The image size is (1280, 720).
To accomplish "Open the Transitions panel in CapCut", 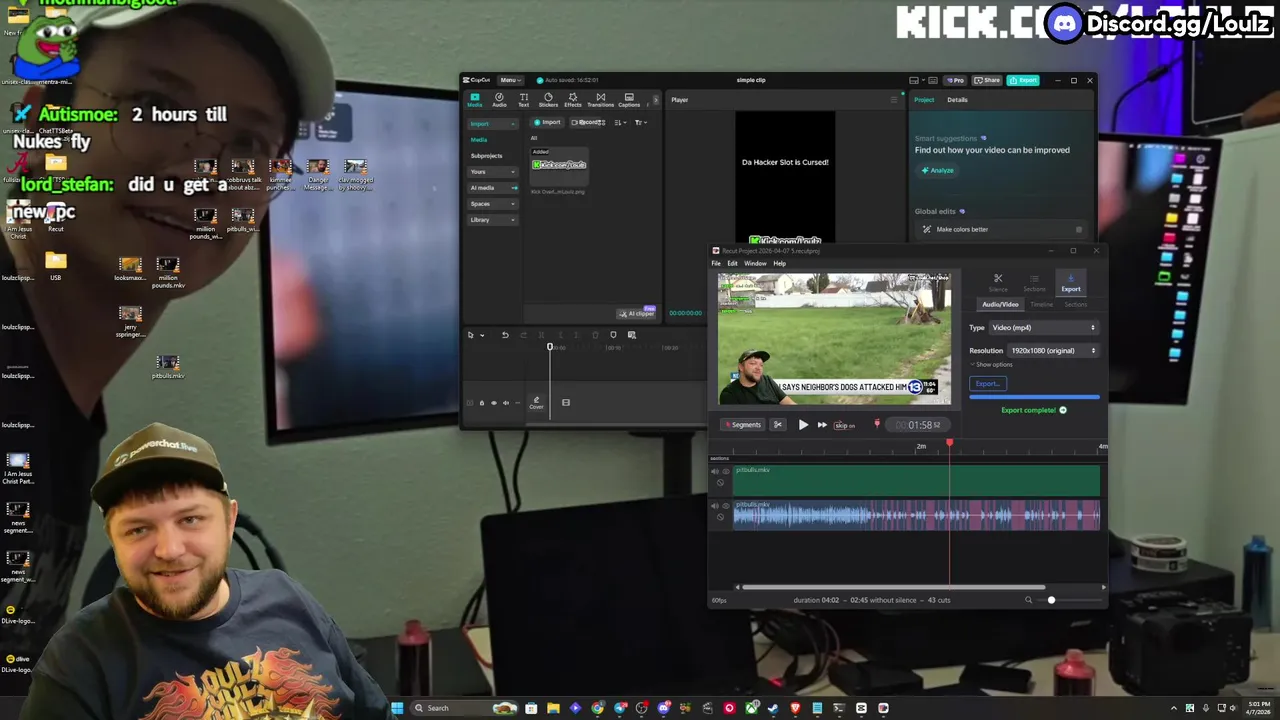I will (600, 100).
